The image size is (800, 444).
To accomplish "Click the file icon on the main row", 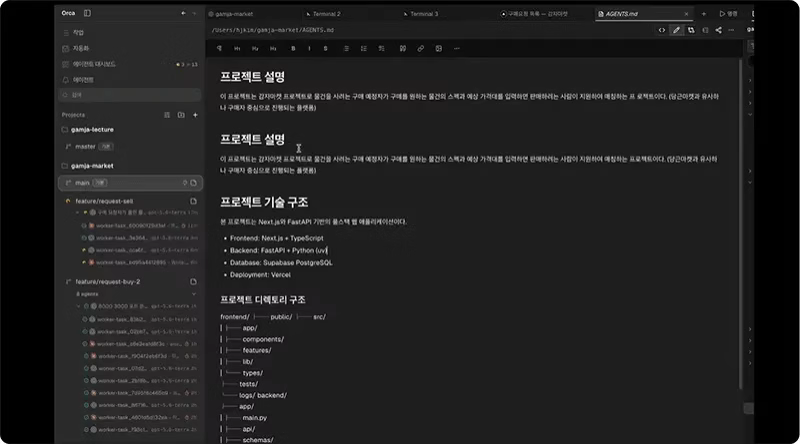I will [193, 183].
